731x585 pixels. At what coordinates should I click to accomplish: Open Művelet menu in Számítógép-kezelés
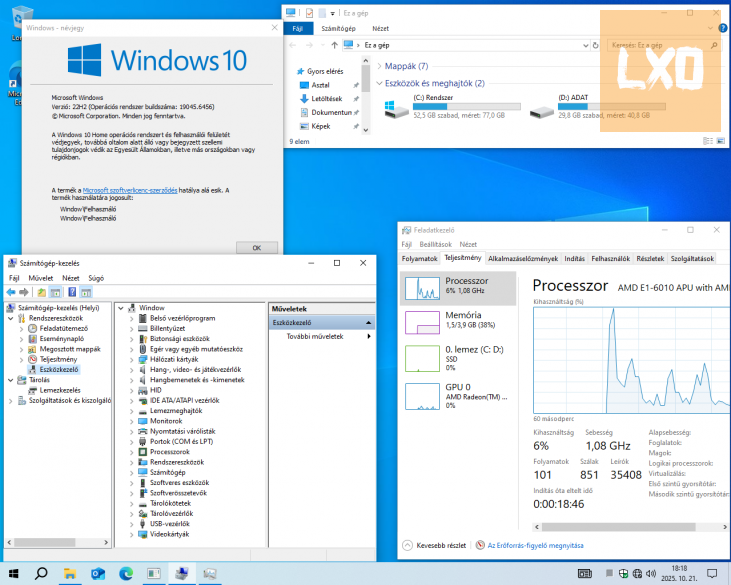[x=41, y=278]
